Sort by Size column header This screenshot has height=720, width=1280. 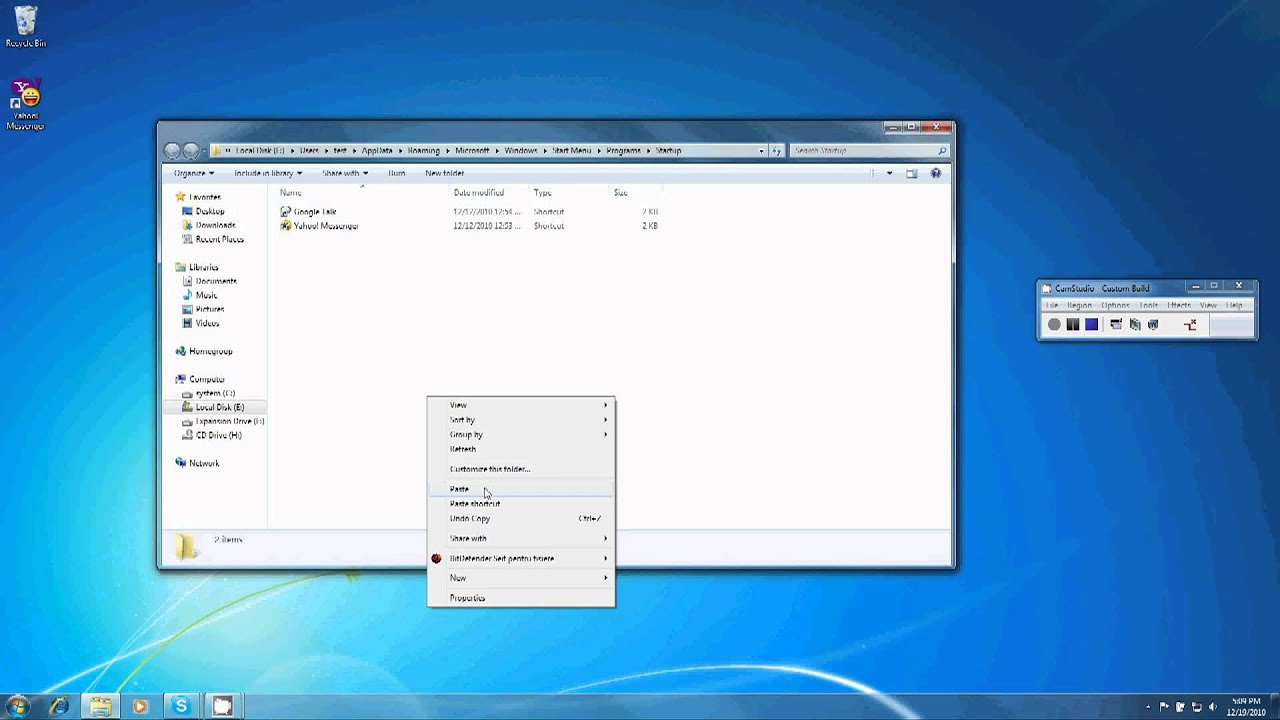[x=621, y=192]
